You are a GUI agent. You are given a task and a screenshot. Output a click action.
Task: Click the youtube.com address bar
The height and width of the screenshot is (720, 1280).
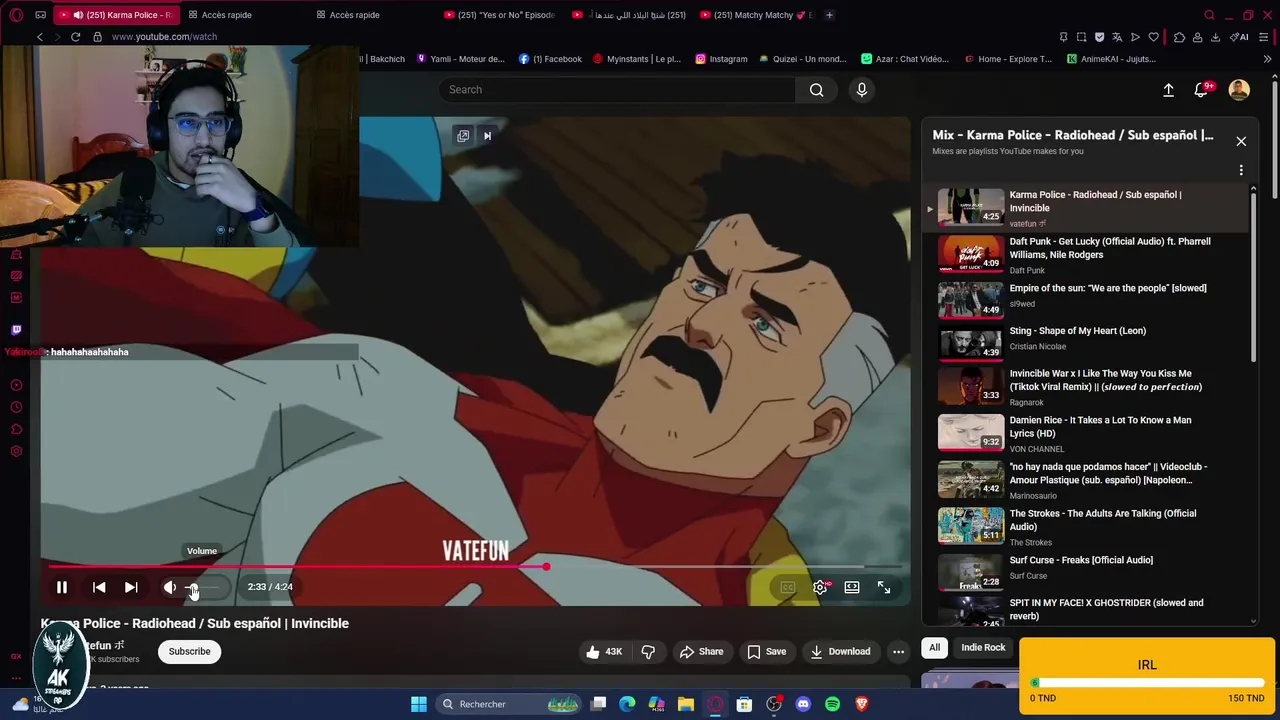[164, 37]
